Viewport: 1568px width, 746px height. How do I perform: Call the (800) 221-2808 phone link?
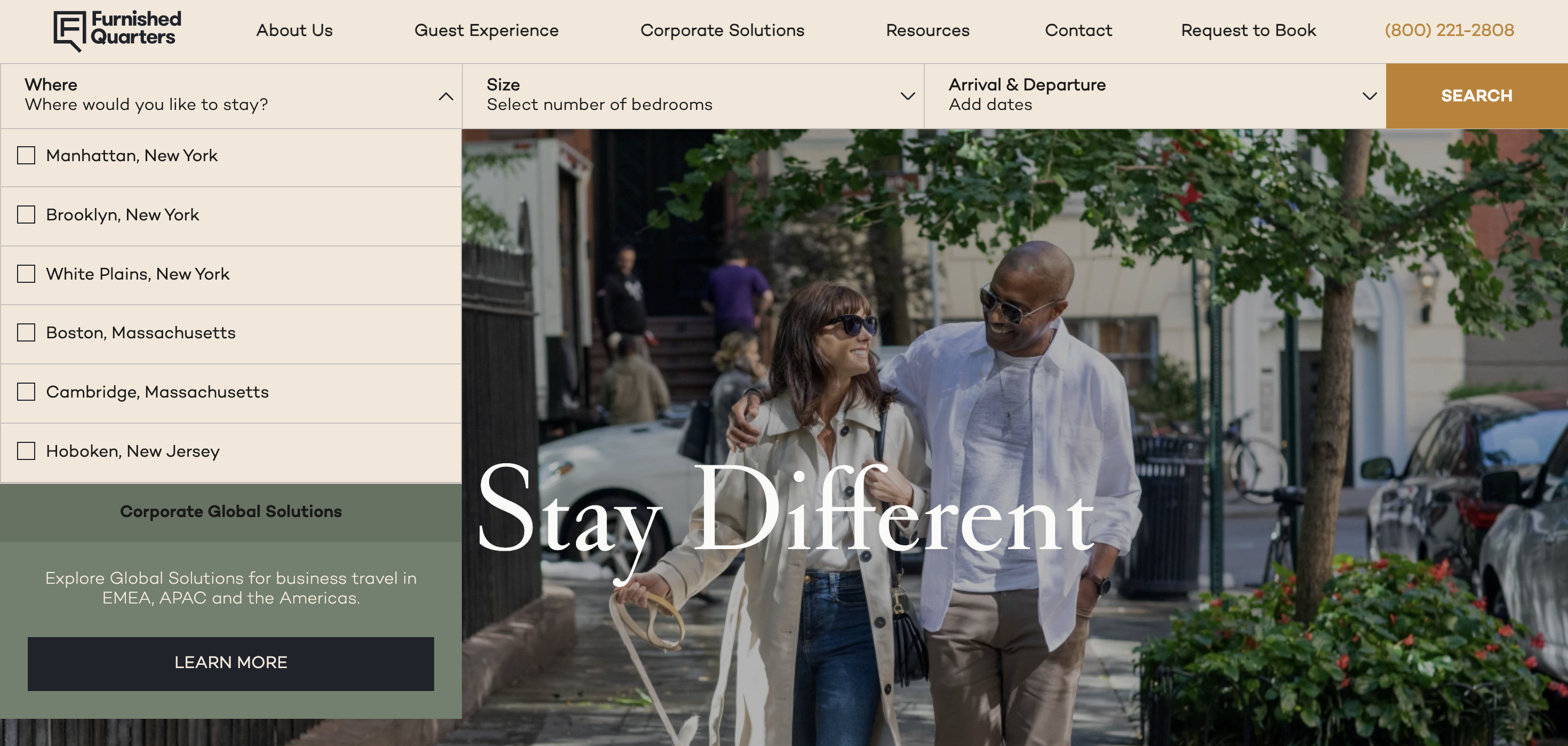point(1449,30)
